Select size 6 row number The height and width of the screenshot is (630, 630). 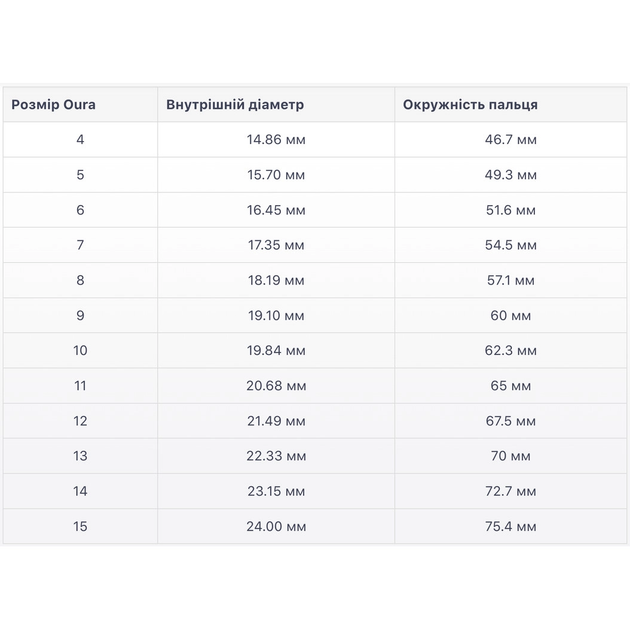coord(80,210)
